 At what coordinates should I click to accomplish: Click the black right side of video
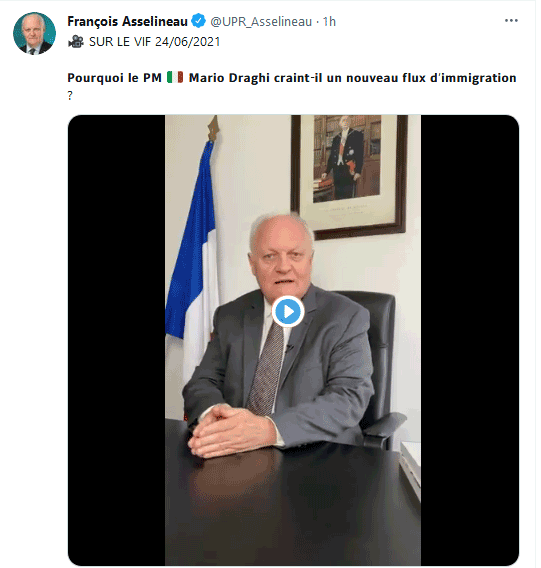(x=470, y=340)
